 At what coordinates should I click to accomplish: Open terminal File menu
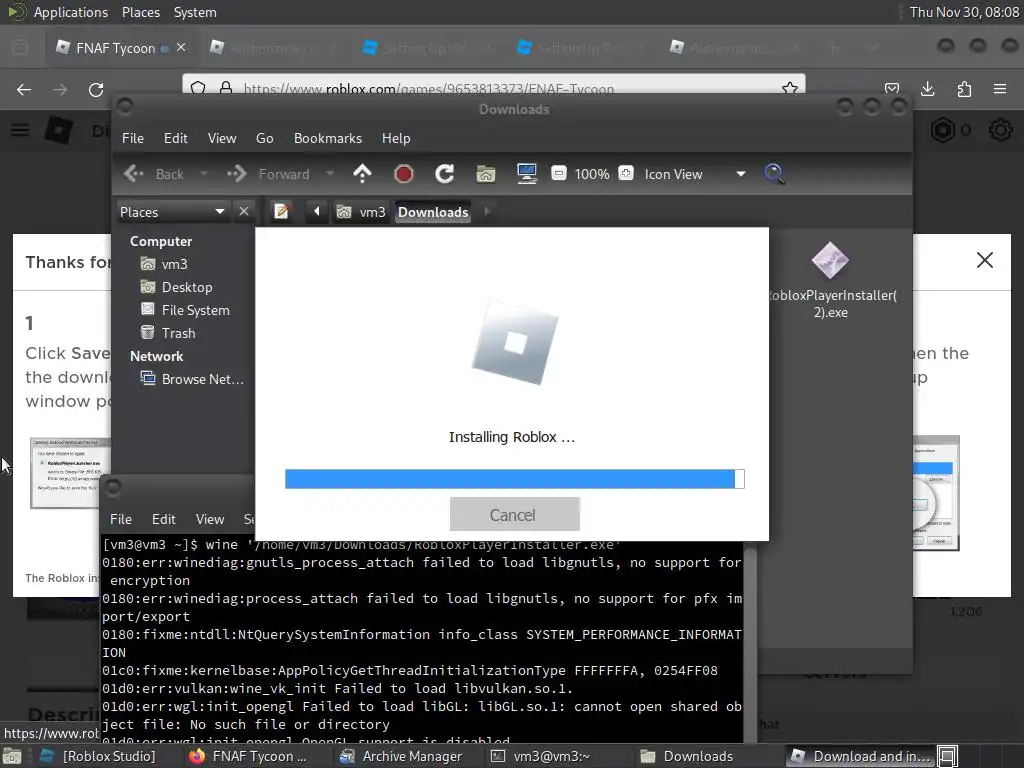pyautogui.click(x=121, y=519)
